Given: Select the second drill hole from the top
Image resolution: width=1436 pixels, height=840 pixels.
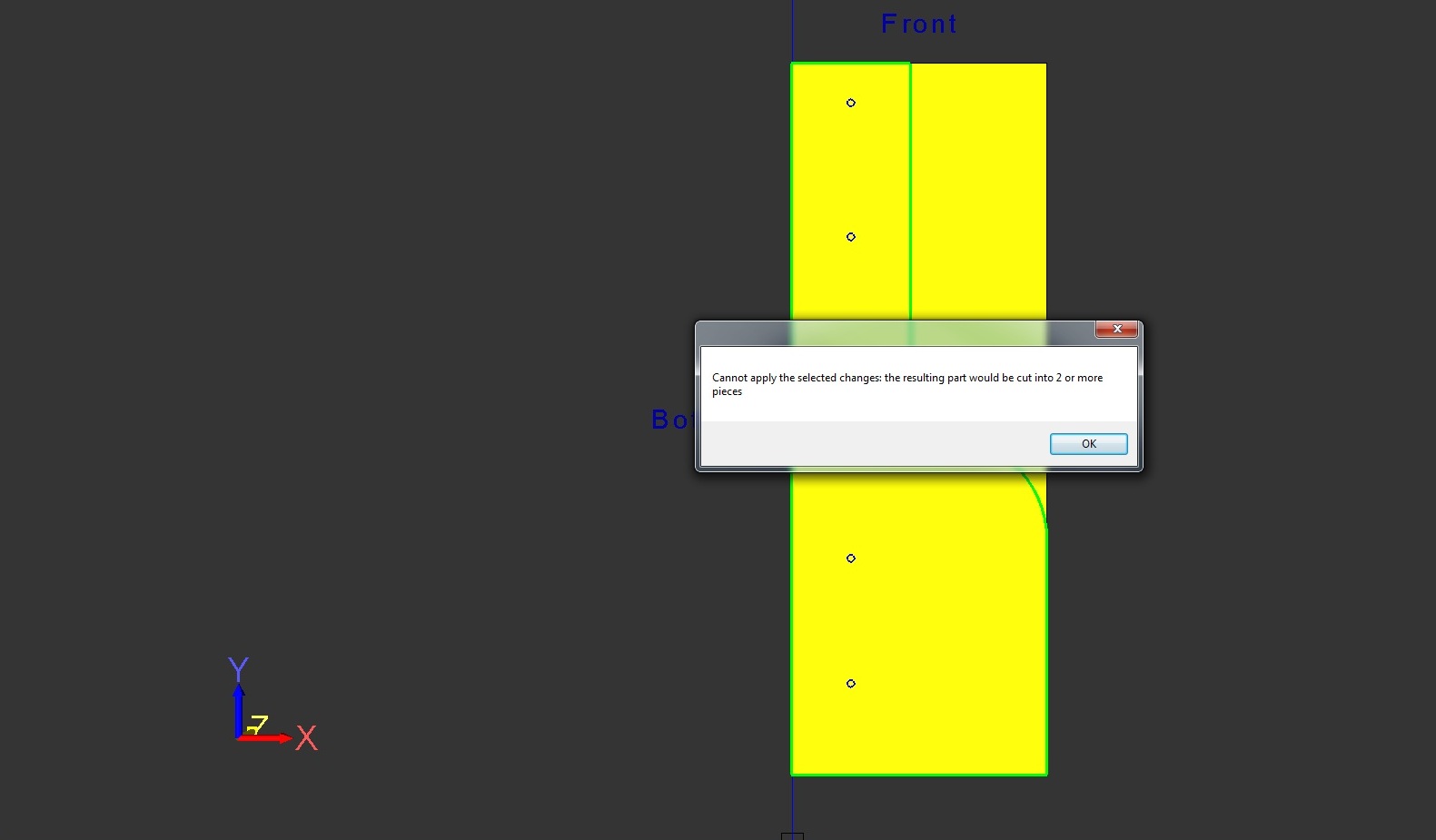Looking at the screenshot, I should pyautogui.click(x=851, y=237).
